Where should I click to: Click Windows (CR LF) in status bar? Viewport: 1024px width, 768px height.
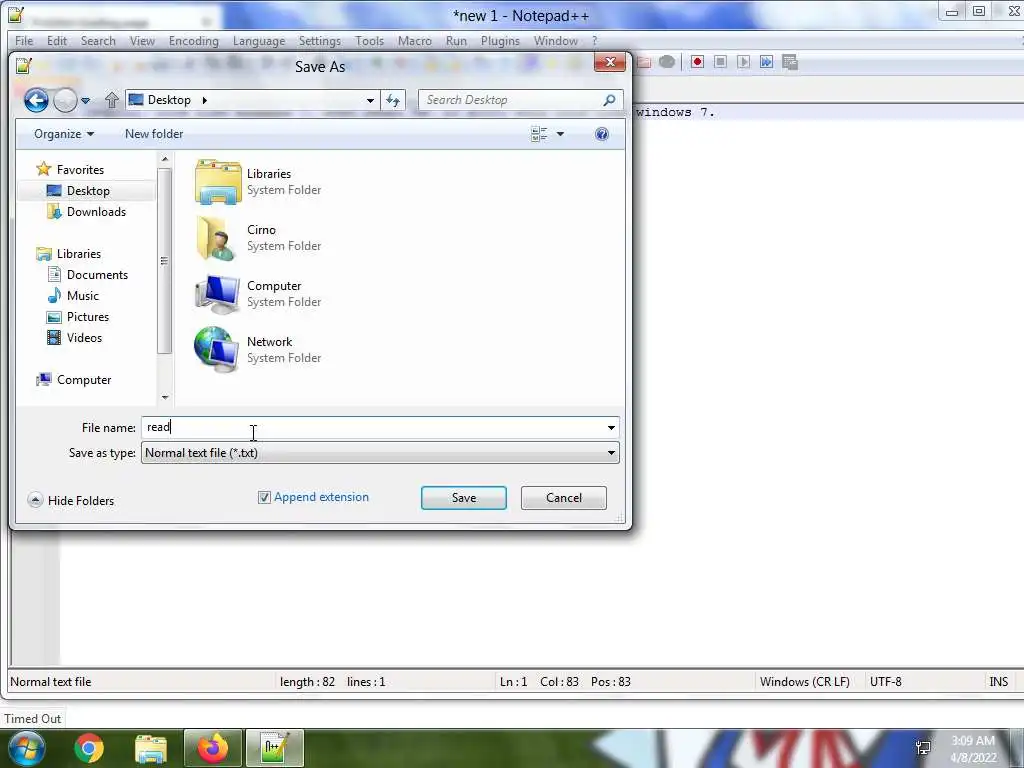coord(805,682)
